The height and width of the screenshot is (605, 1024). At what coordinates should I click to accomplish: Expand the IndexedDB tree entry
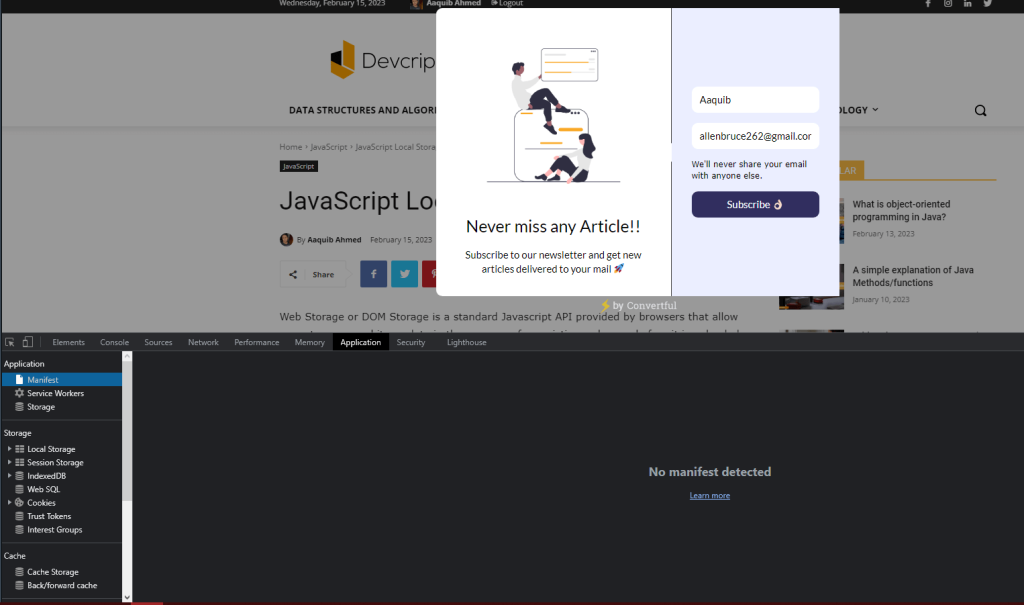pyautogui.click(x=9, y=474)
